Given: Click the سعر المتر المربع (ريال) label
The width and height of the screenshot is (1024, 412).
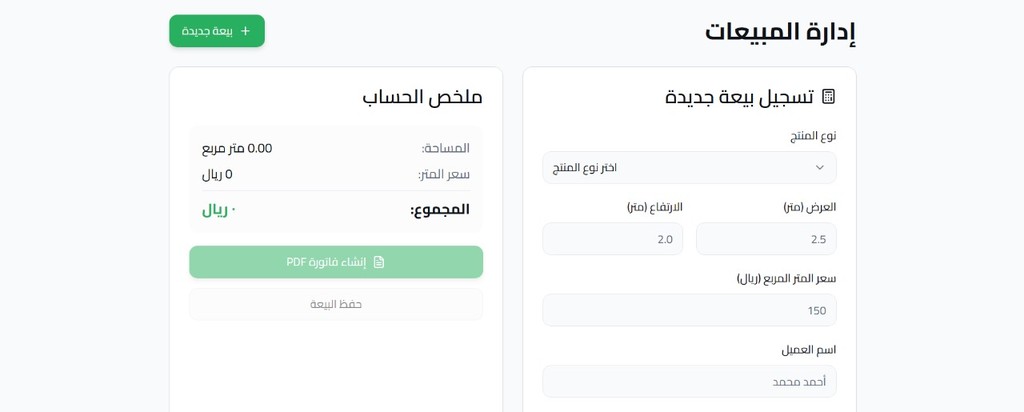Looking at the screenshot, I should coord(786,278).
